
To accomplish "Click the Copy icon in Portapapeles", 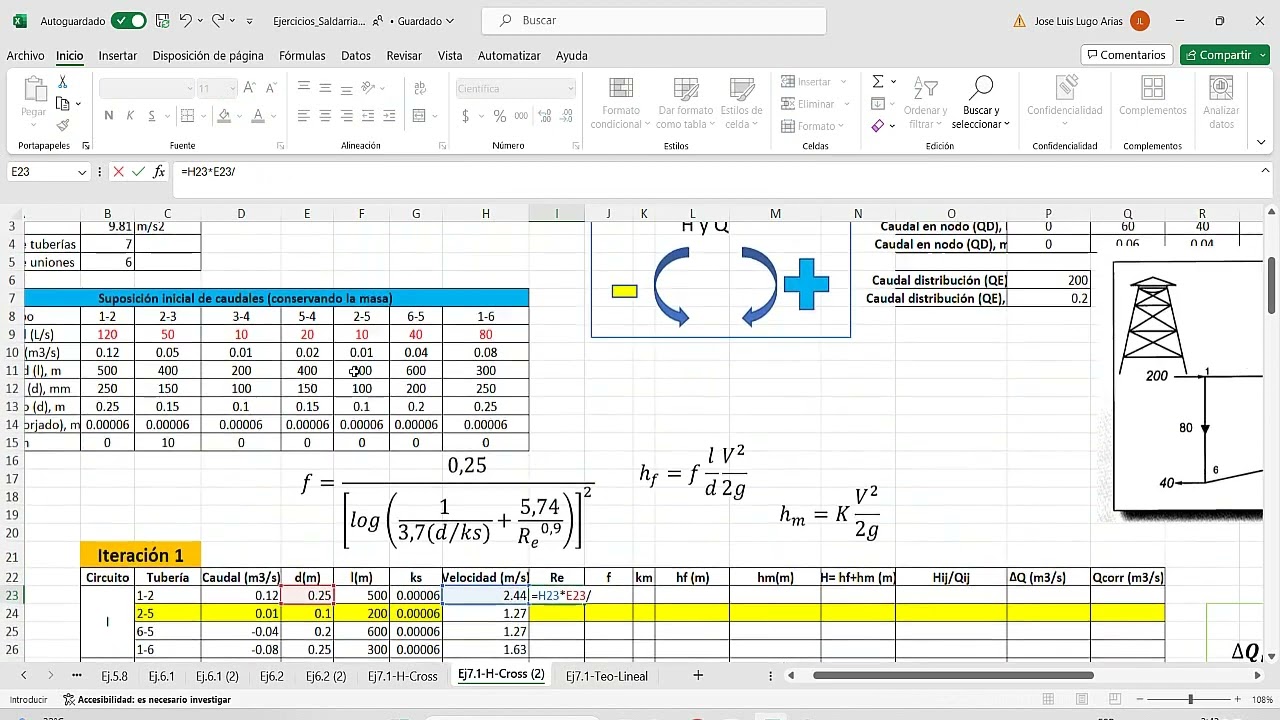I will click(63, 104).
